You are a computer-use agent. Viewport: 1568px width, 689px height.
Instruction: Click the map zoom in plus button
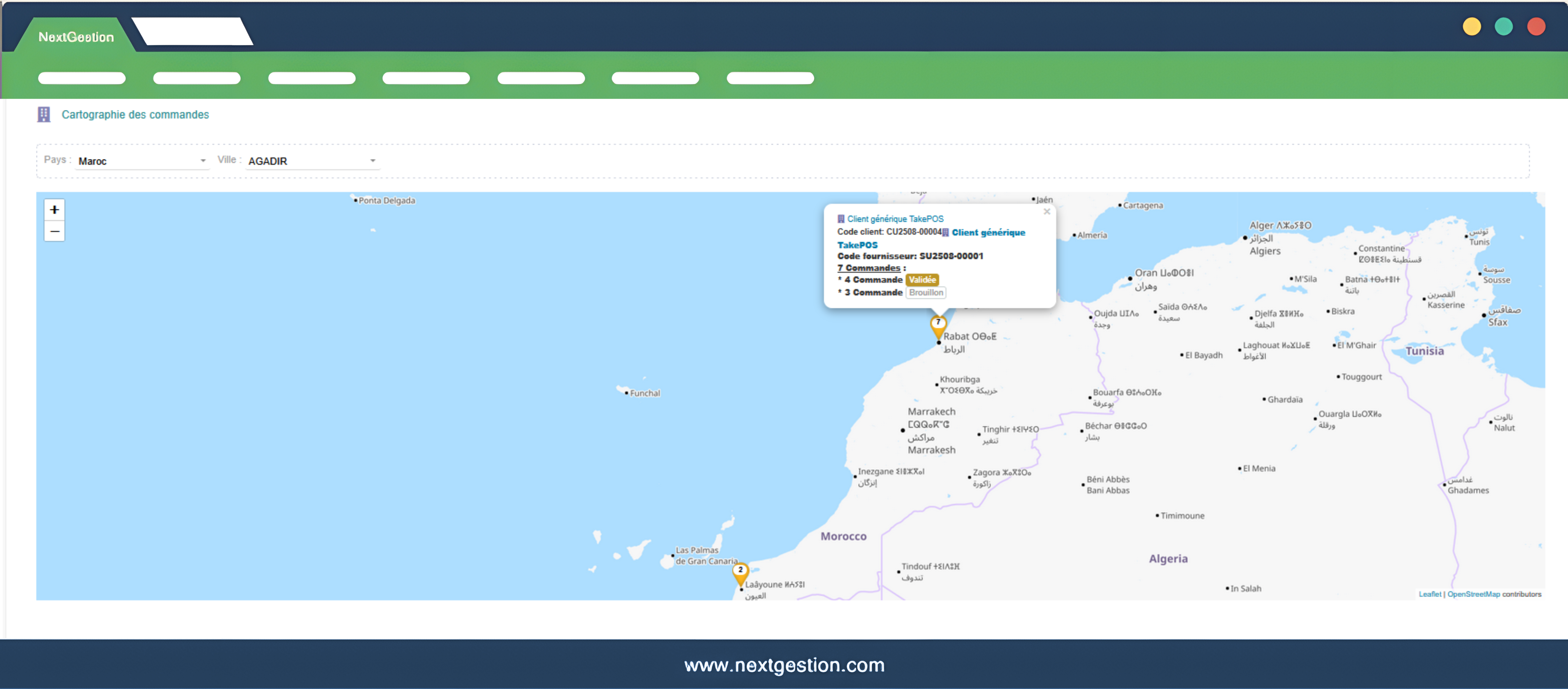coord(54,209)
